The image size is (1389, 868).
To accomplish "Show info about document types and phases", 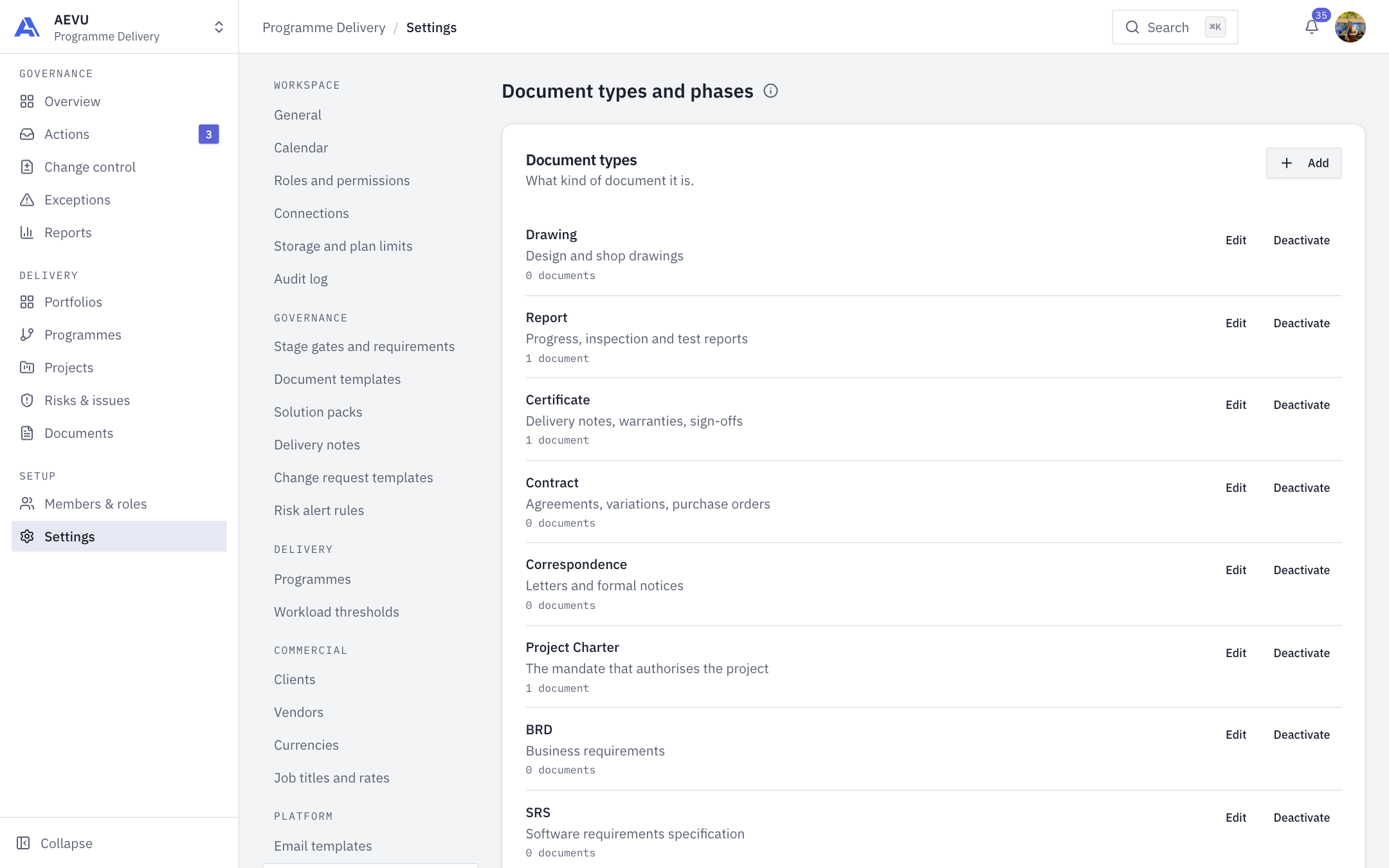I will [770, 91].
